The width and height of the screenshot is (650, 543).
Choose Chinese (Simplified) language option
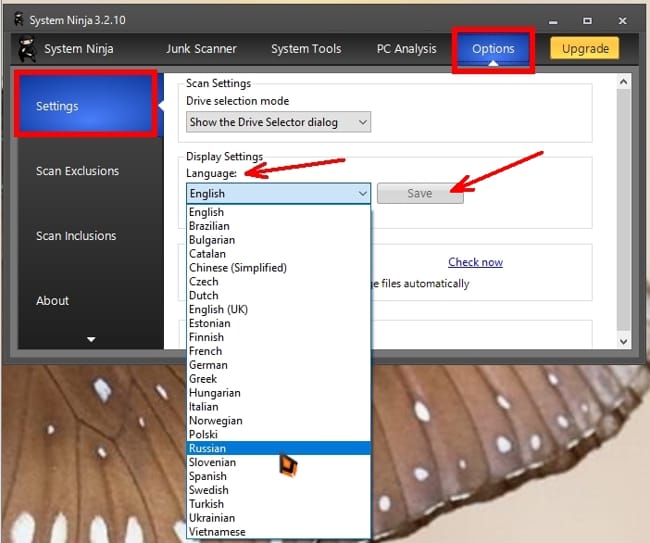pos(278,268)
